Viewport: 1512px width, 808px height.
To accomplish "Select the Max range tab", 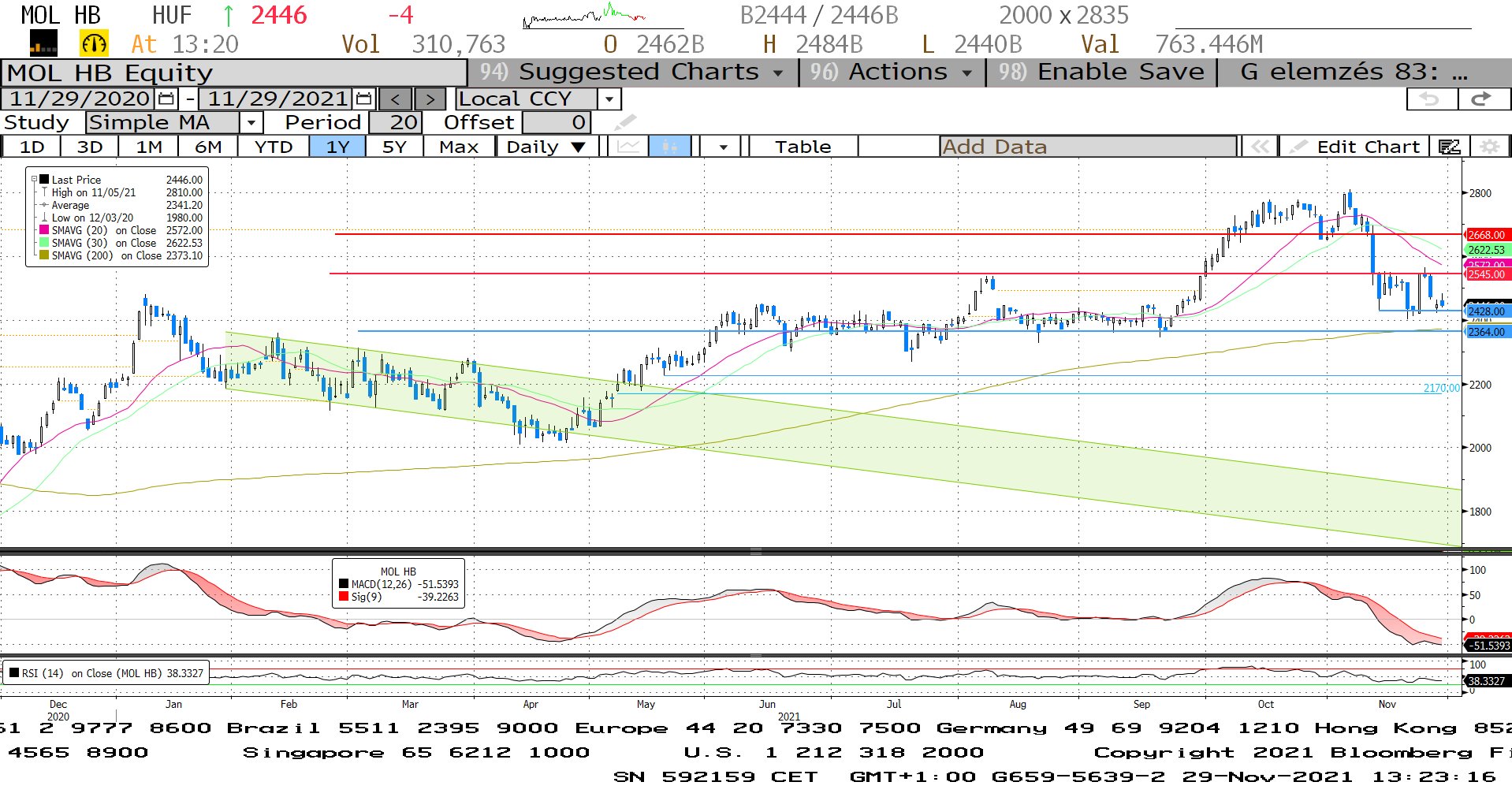I will click(x=459, y=147).
